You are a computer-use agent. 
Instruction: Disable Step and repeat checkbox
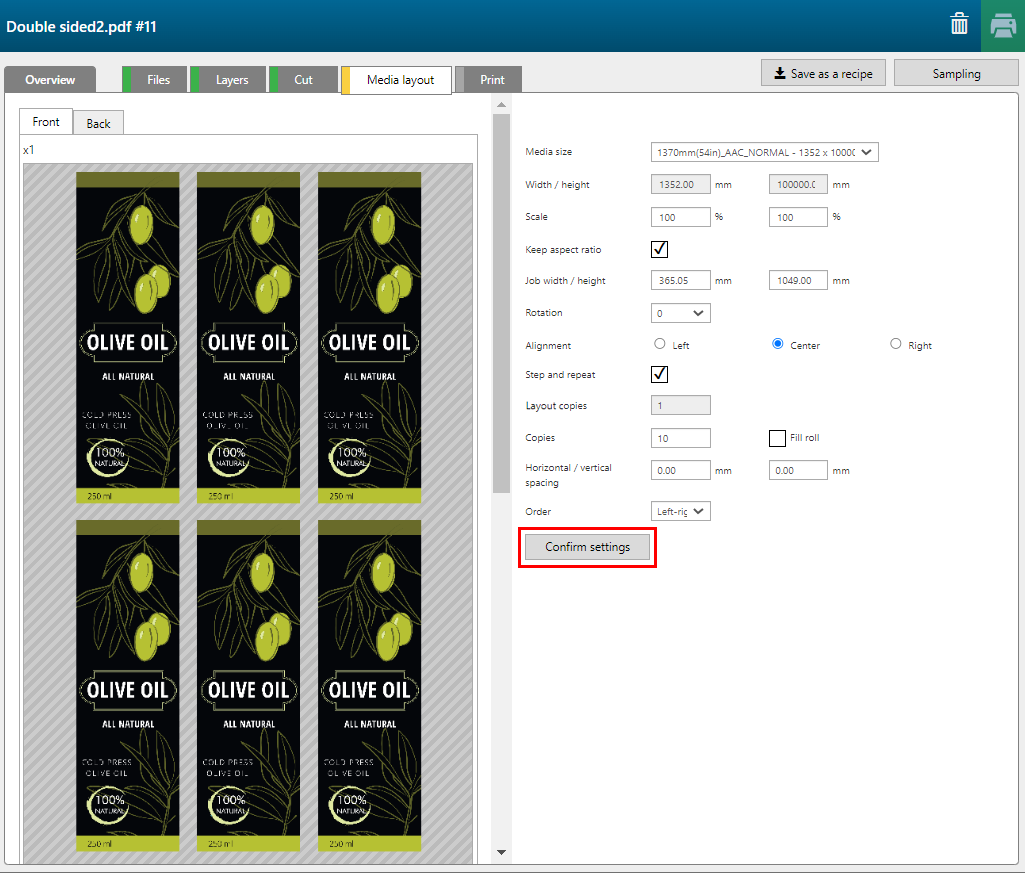point(659,374)
